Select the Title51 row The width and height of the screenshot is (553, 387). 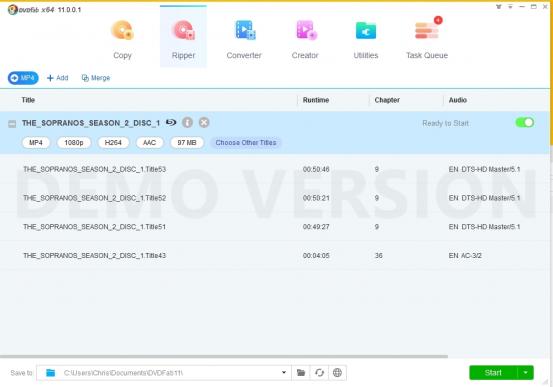coord(275,226)
